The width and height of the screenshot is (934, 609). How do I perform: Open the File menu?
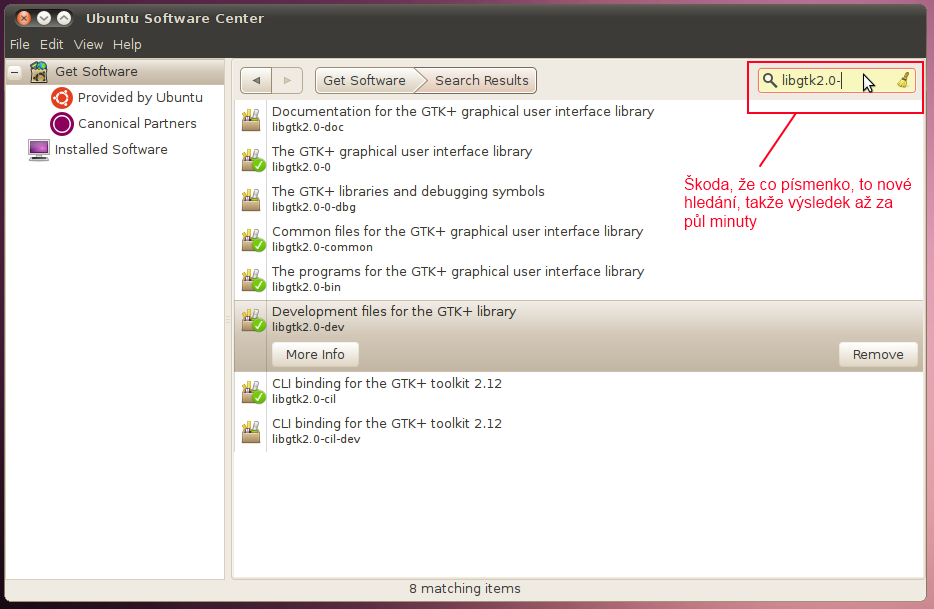pos(20,45)
